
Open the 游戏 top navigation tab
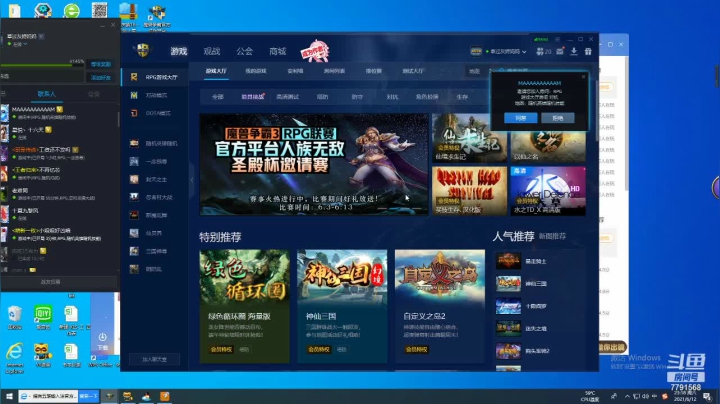pyautogui.click(x=179, y=51)
